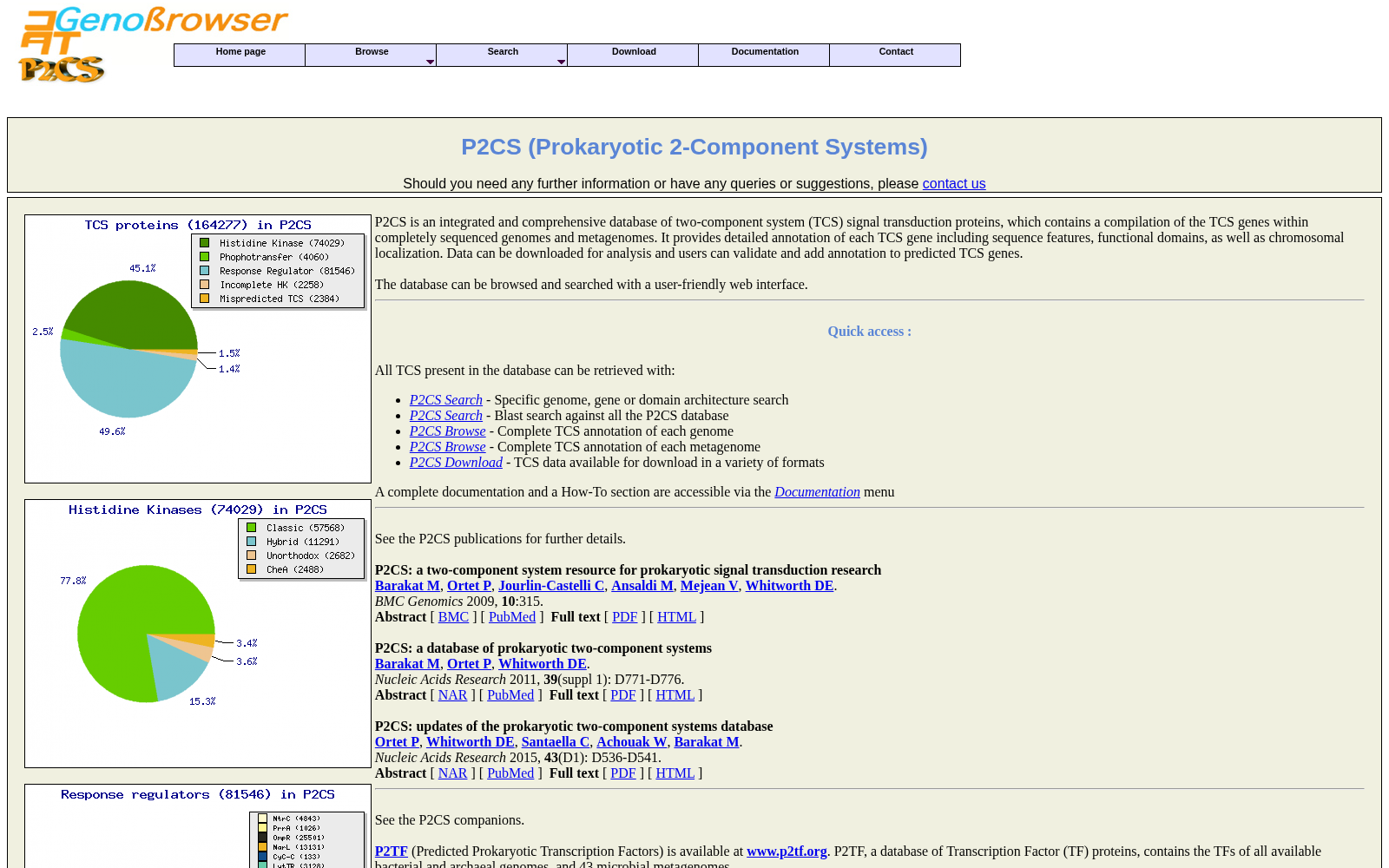Click the orange AT logo

pos(49,32)
